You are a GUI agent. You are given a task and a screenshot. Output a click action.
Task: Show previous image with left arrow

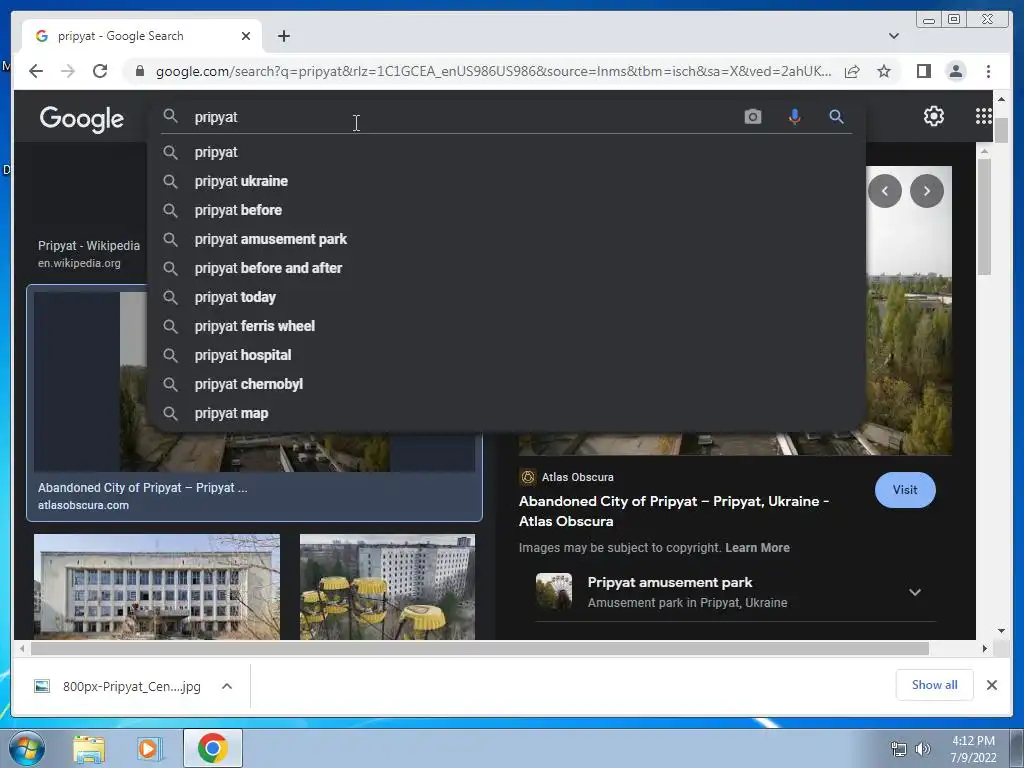pos(885,191)
